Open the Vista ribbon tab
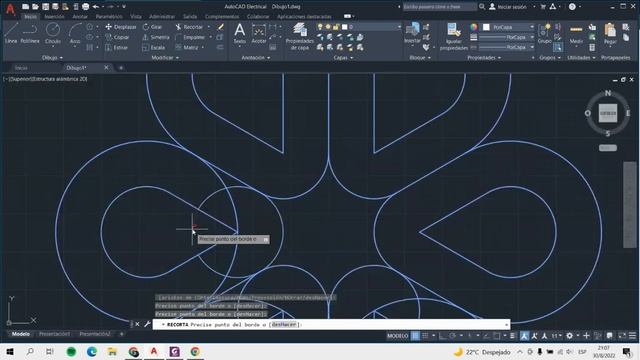The width and height of the screenshot is (640, 360). pyautogui.click(x=136, y=17)
